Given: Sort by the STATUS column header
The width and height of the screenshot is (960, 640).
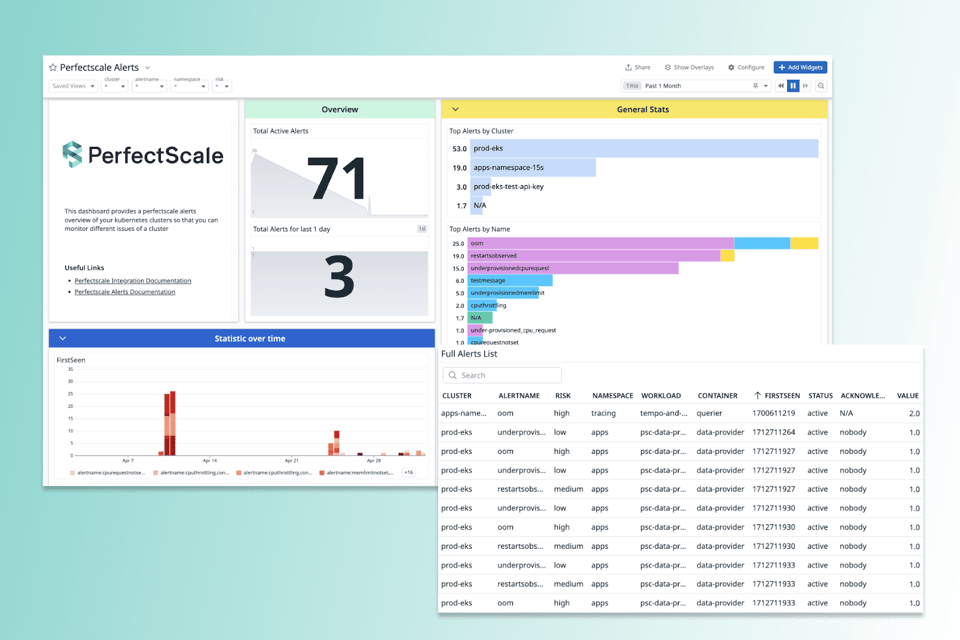Looking at the screenshot, I should [x=820, y=396].
